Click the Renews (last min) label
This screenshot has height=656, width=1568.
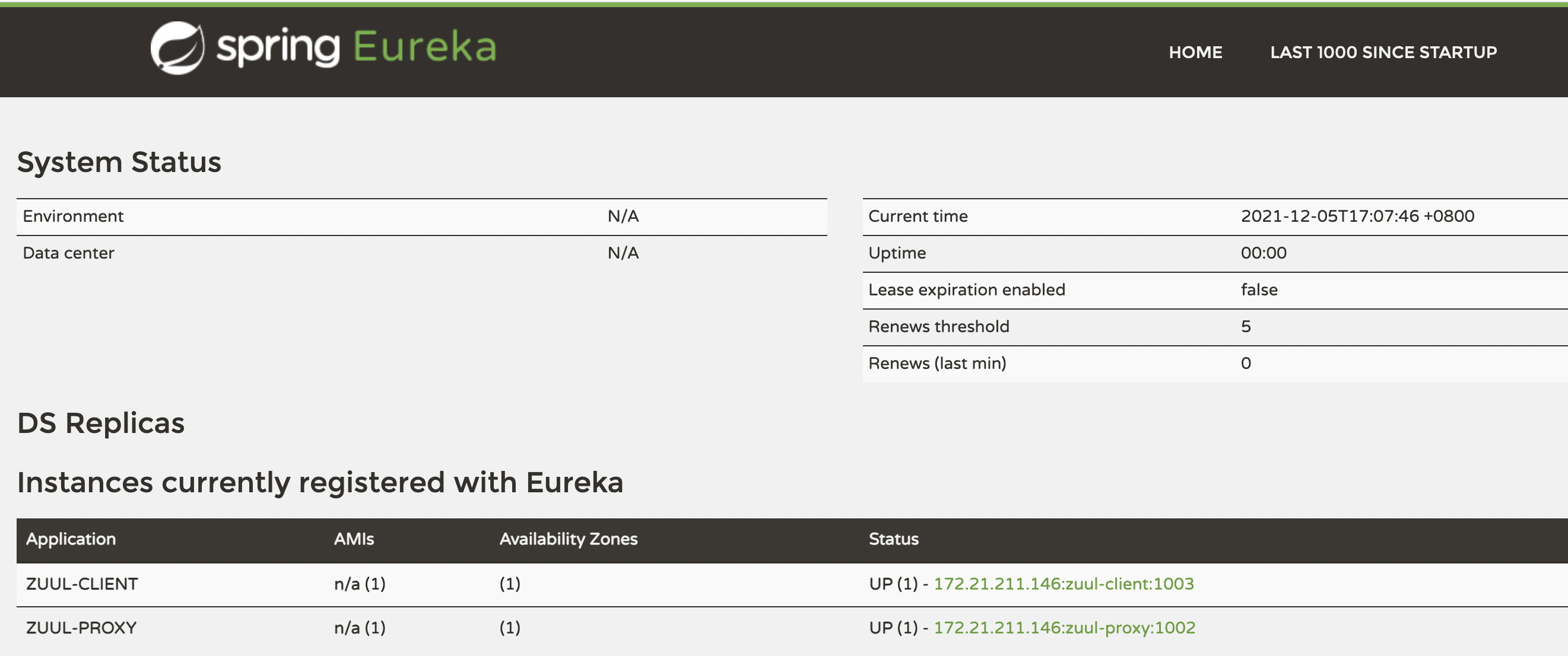pyautogui.click(x=937, y=364)
